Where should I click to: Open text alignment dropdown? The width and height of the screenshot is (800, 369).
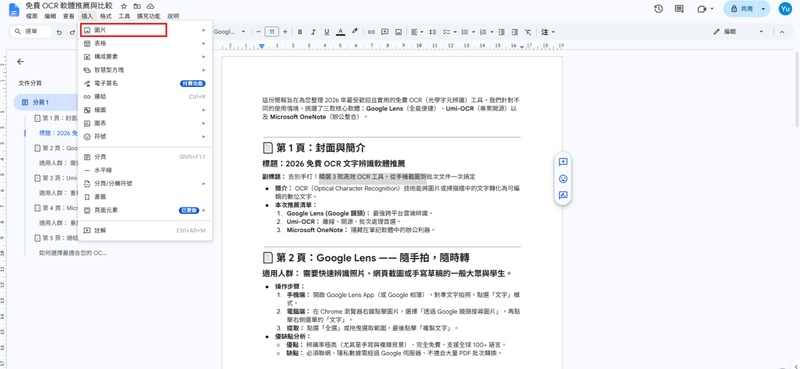coord(417,32)
